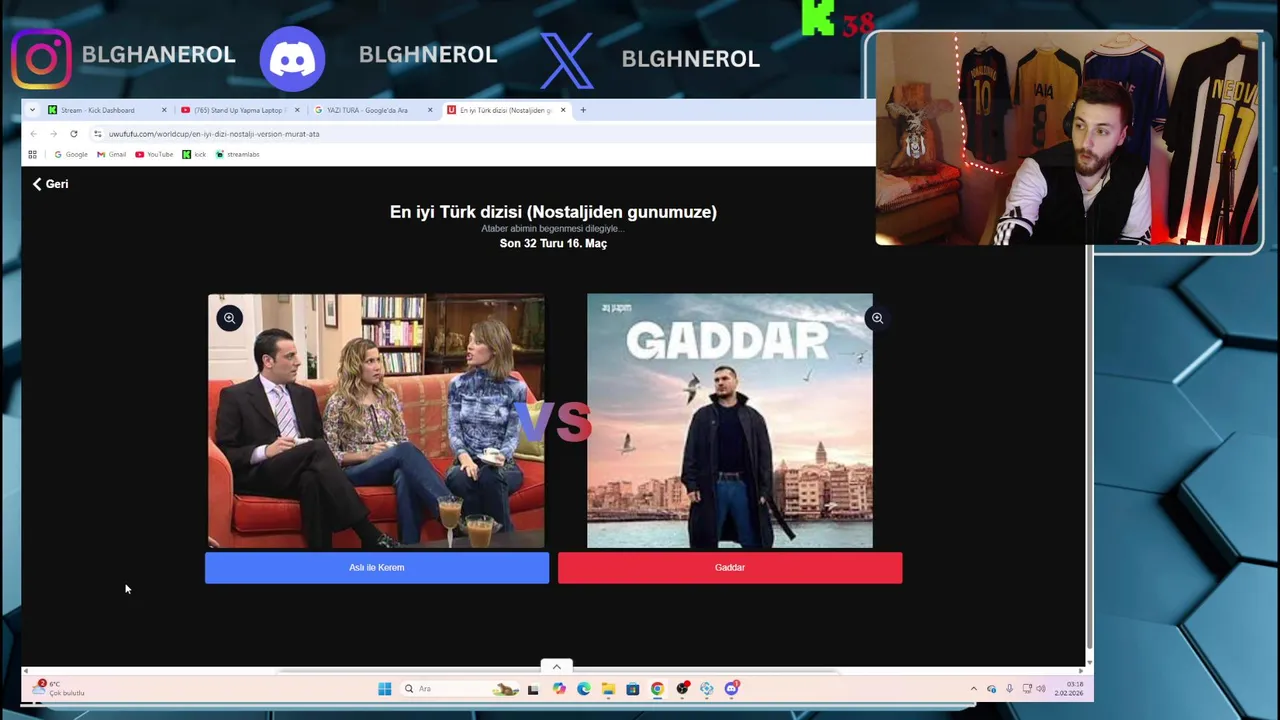
Task: Click the page vertical scrollbar
Action: coord(1089,450)
